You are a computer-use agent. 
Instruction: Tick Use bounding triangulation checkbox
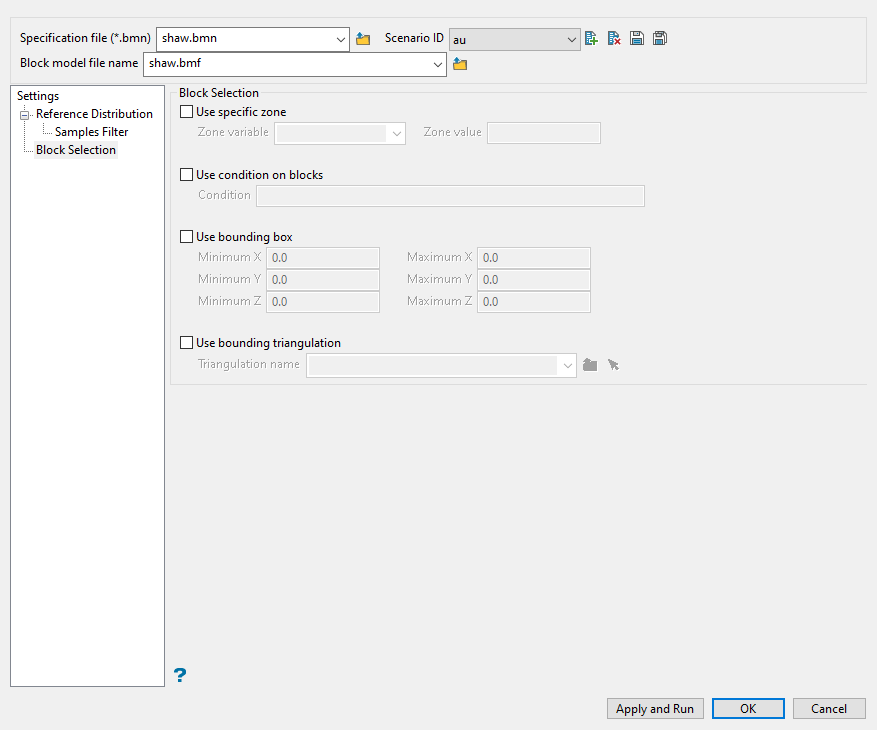(x=186, y=342)
